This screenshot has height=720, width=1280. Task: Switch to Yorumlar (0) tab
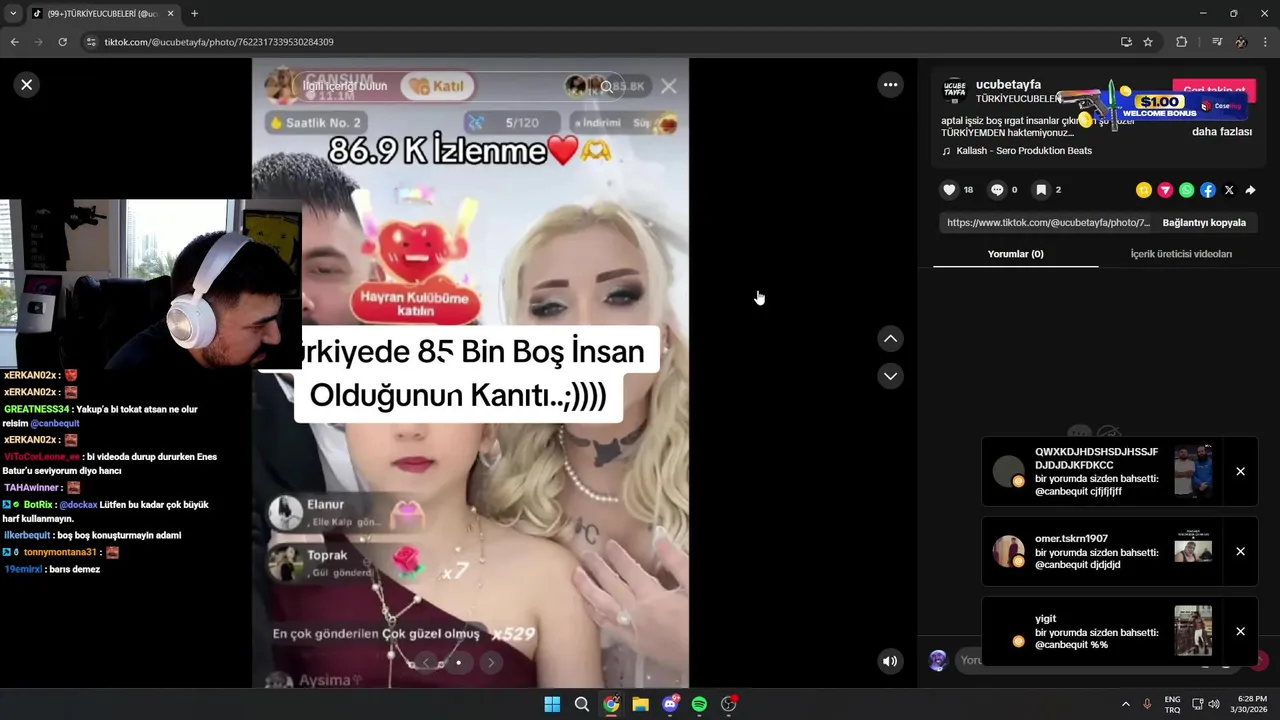(x=1015, y=254)
